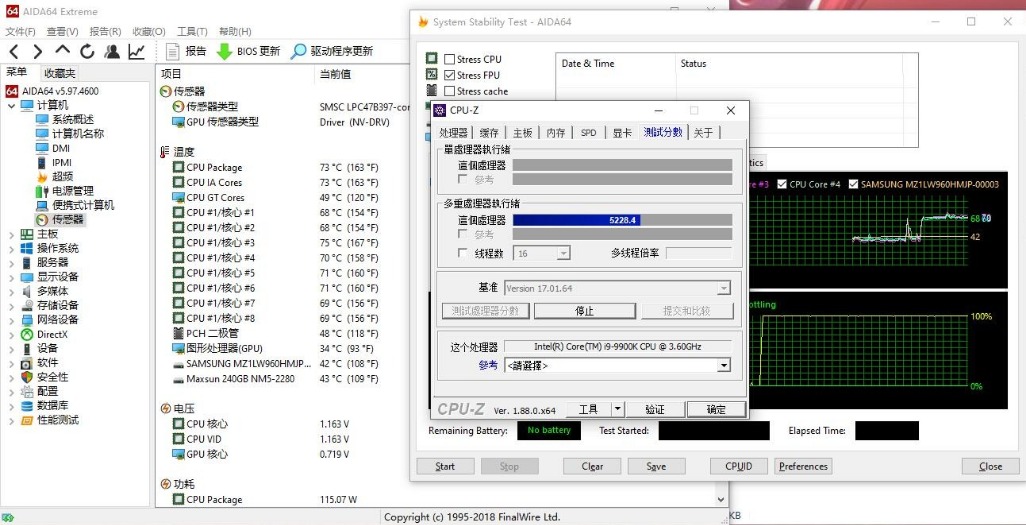
Task: Expand the 主板 tree node
Action: click(x=11, y=234)
